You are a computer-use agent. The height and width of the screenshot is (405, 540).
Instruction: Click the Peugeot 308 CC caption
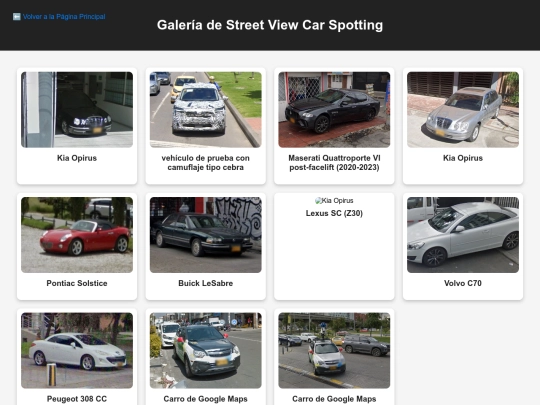point(77,399)
